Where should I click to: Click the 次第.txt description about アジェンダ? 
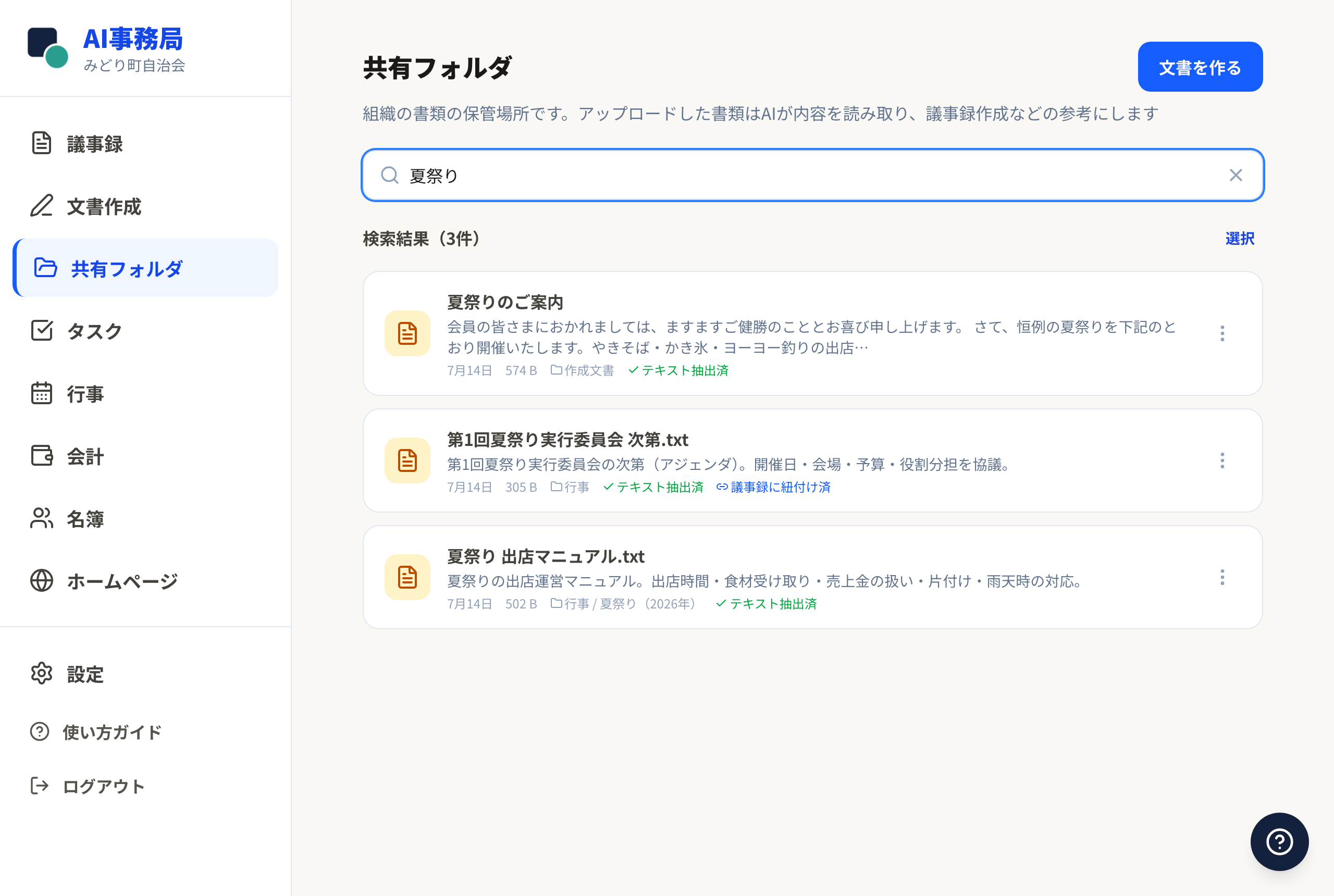pyautogui.click(x=728, y=464)
